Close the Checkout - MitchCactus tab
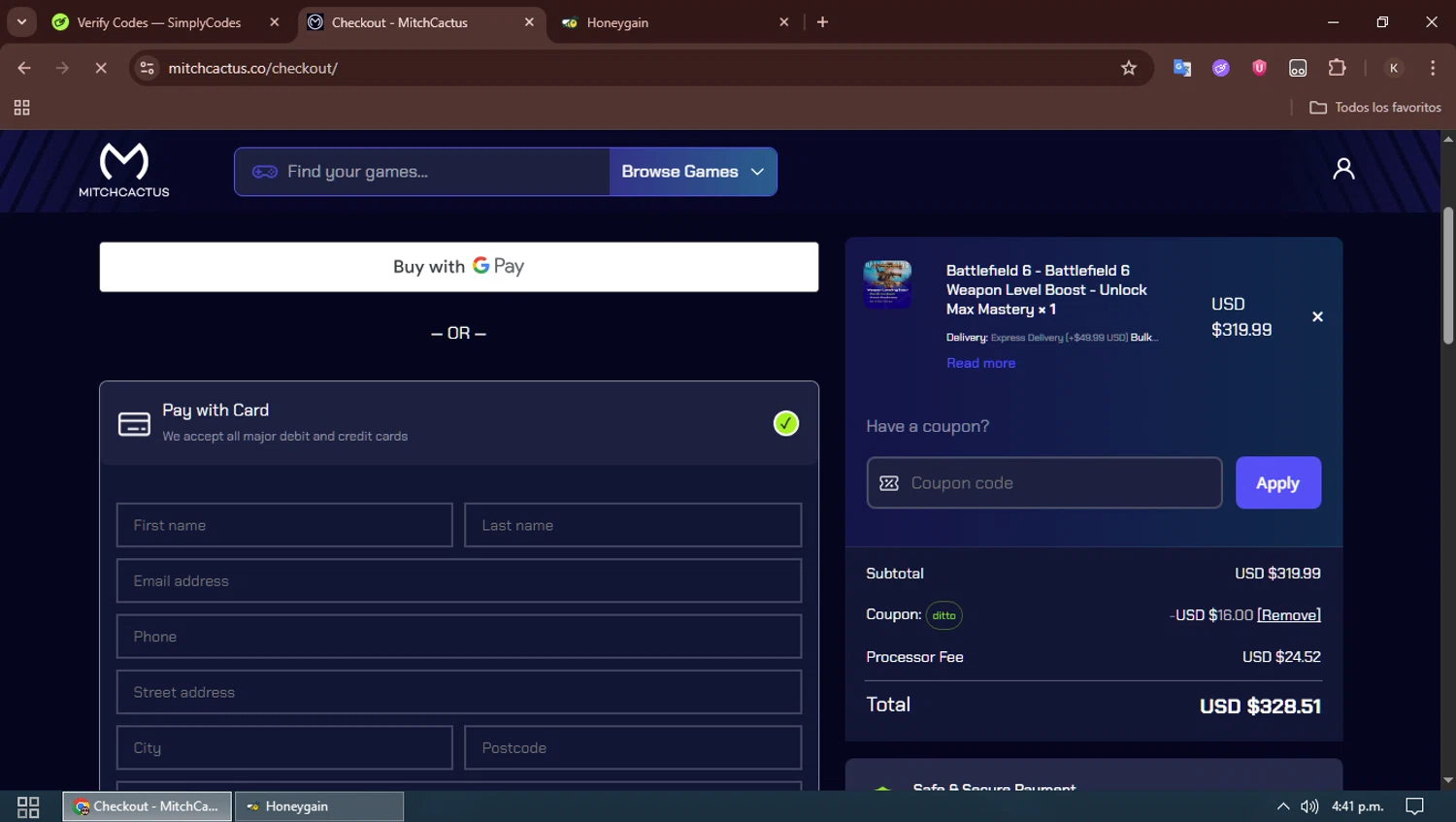This screenshot has height=822, width=1456. [529, 21]
